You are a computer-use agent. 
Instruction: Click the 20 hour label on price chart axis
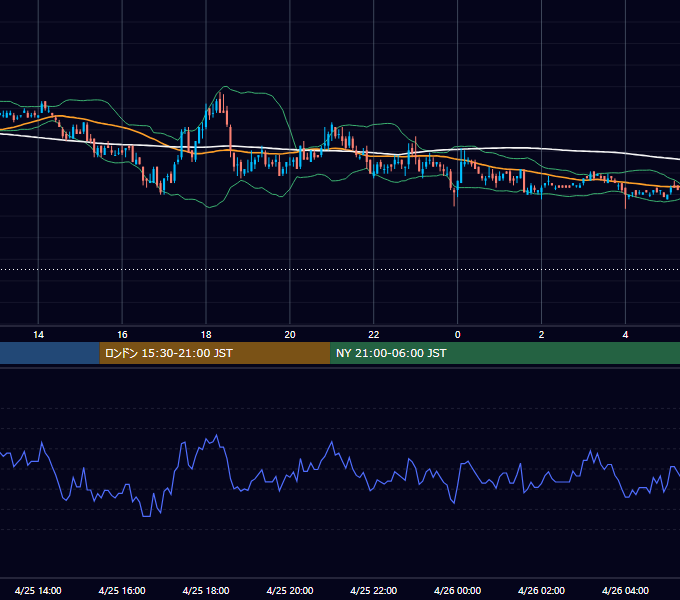290,335
